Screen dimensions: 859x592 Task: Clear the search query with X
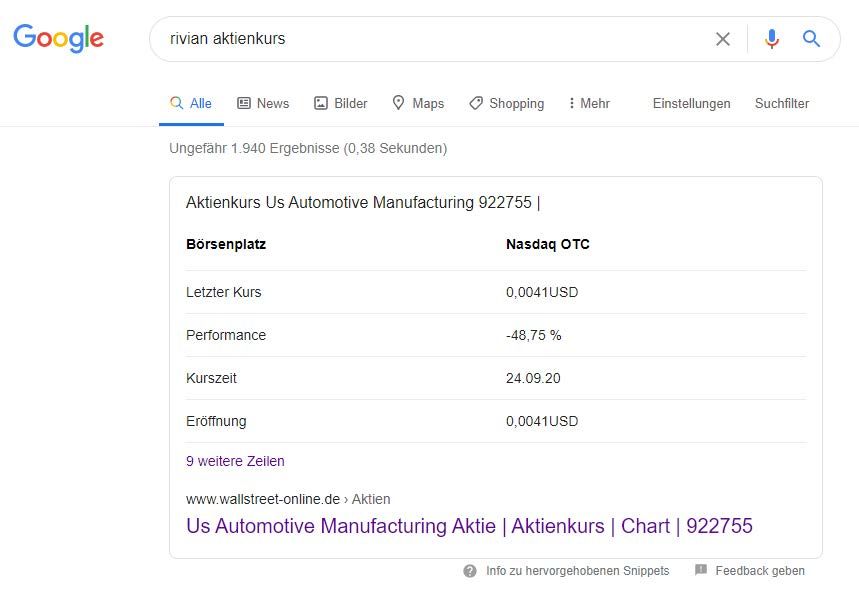point(722,39)
